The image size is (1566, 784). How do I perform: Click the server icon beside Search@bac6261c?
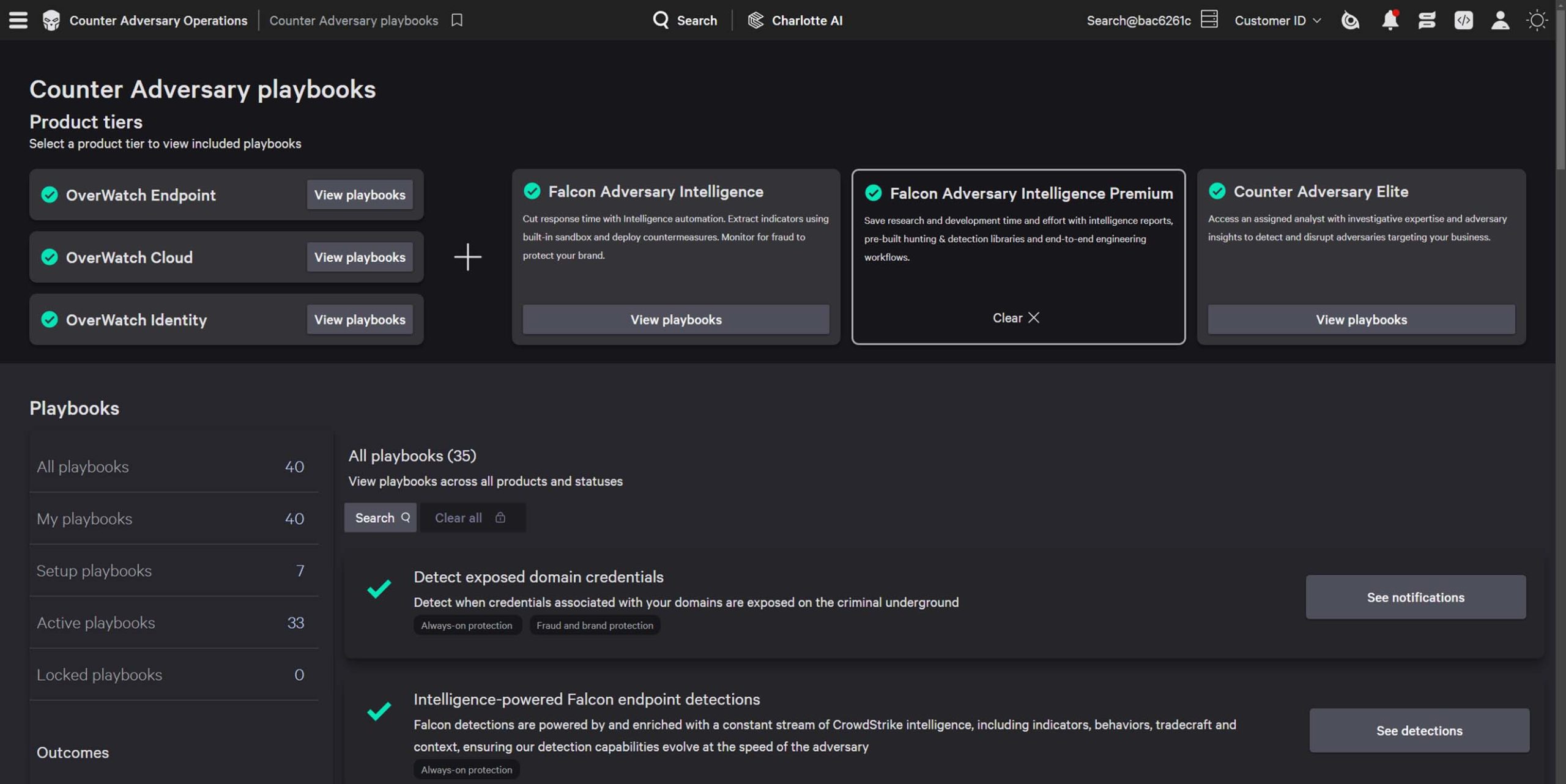[1209, 20]
